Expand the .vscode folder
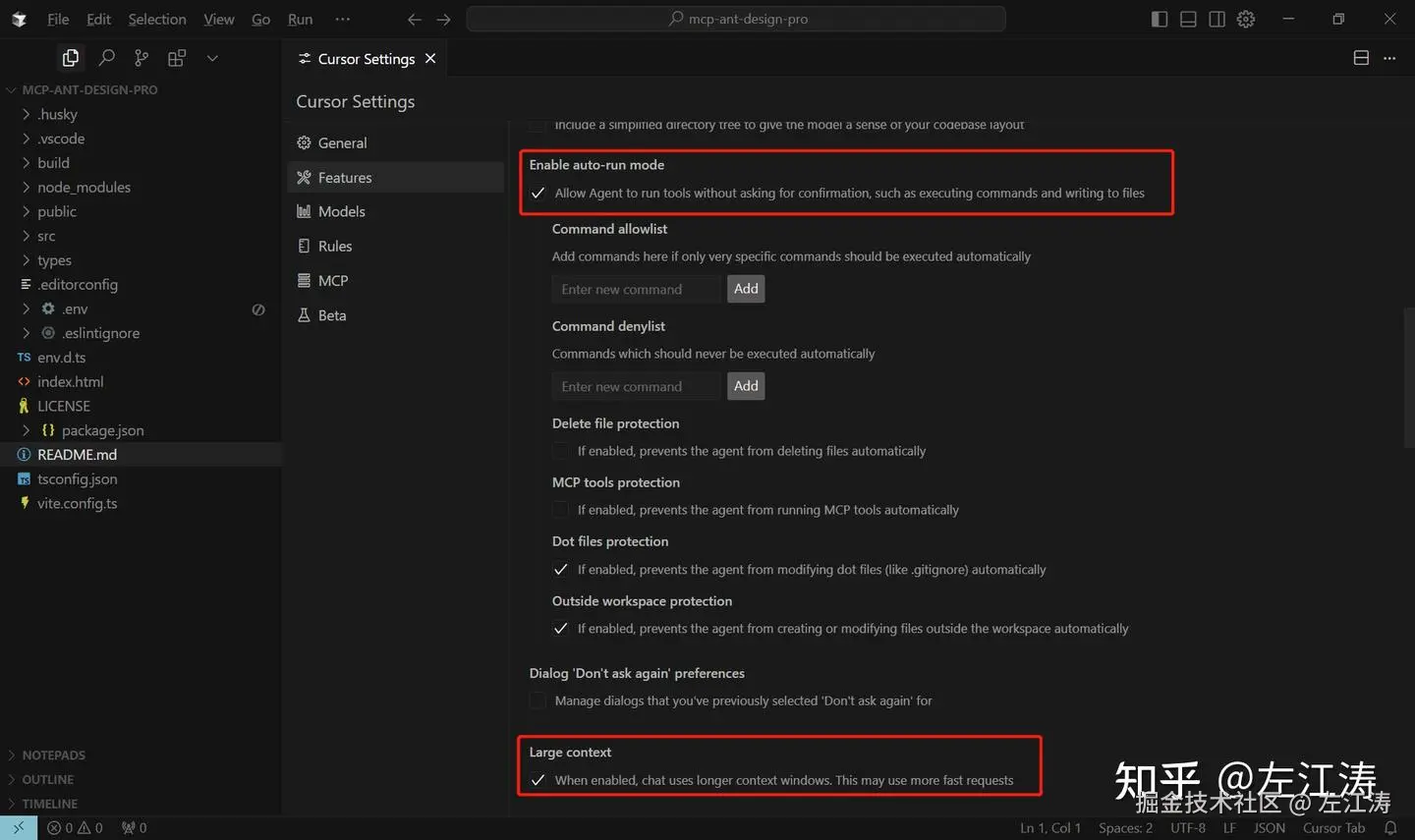This screenshot has height=840, width=1415. (x=141, y=139)
